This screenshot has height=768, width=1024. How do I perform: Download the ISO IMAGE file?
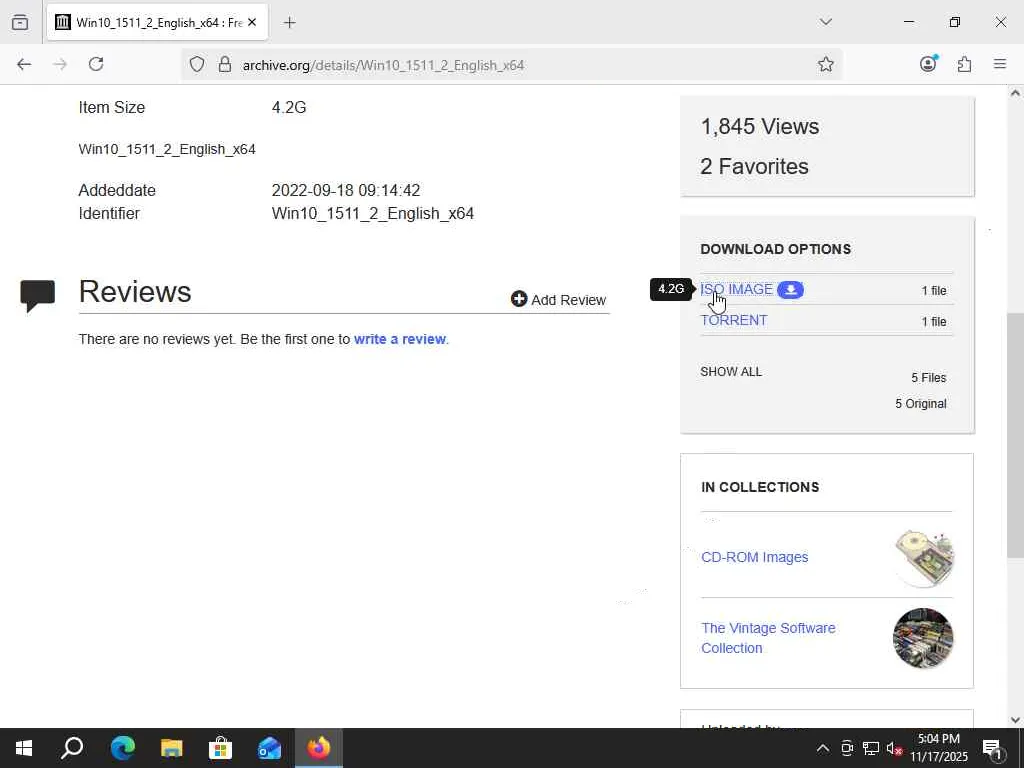tap(736, 289)
